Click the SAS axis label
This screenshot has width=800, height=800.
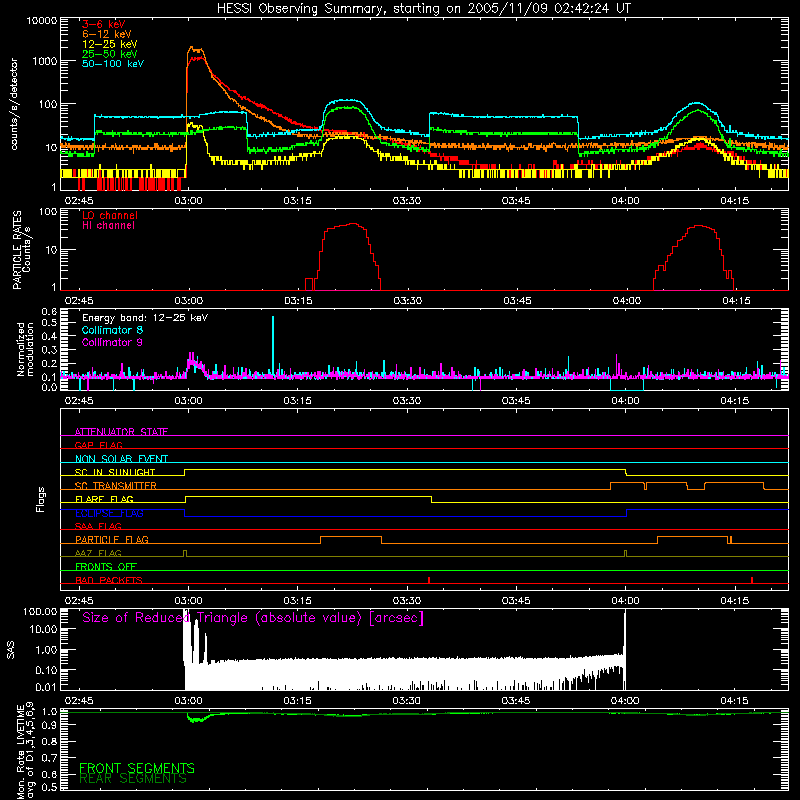click(x=11, y=650)
